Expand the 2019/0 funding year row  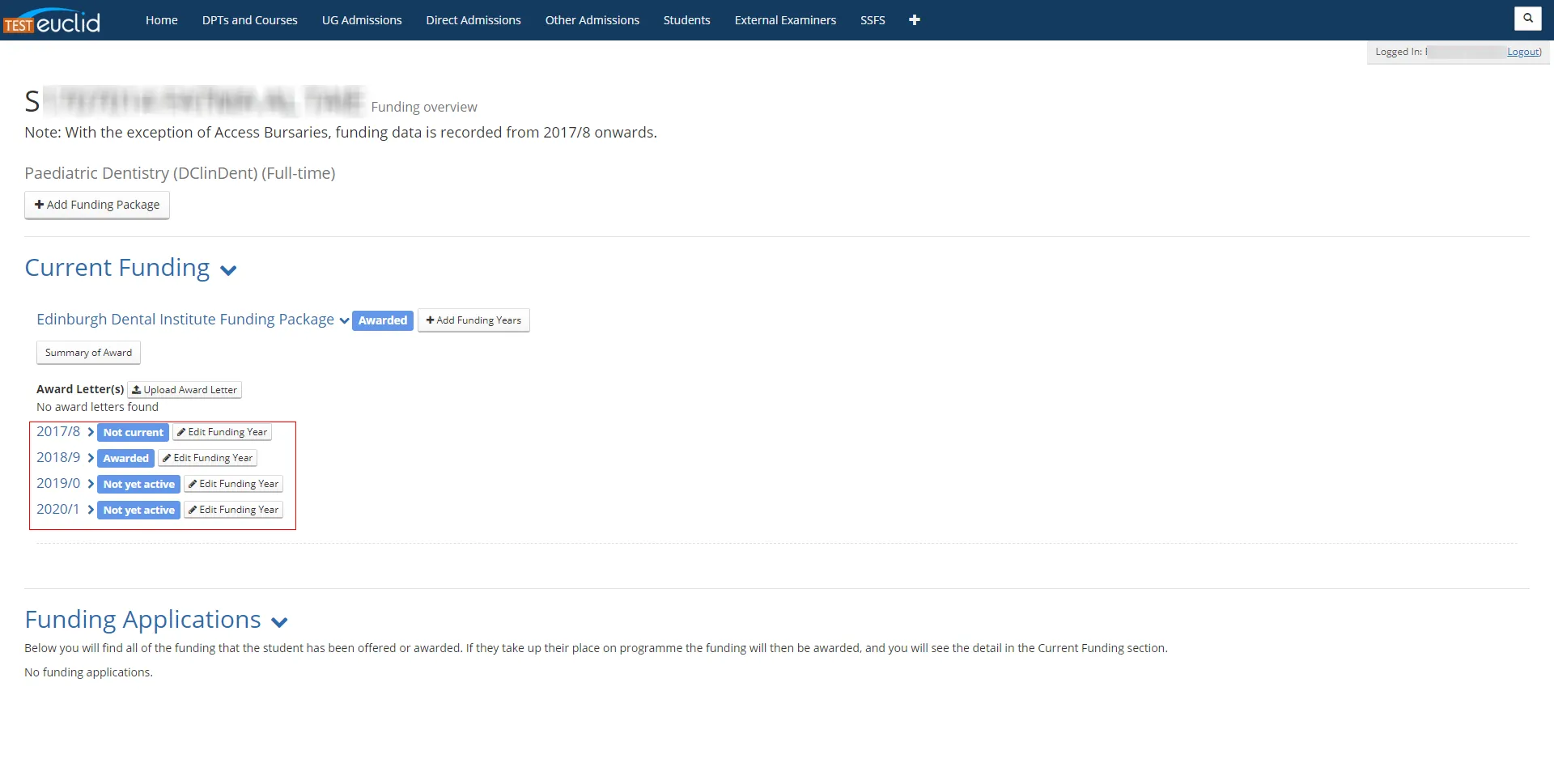pyautogui.click(x=91, y=485)
